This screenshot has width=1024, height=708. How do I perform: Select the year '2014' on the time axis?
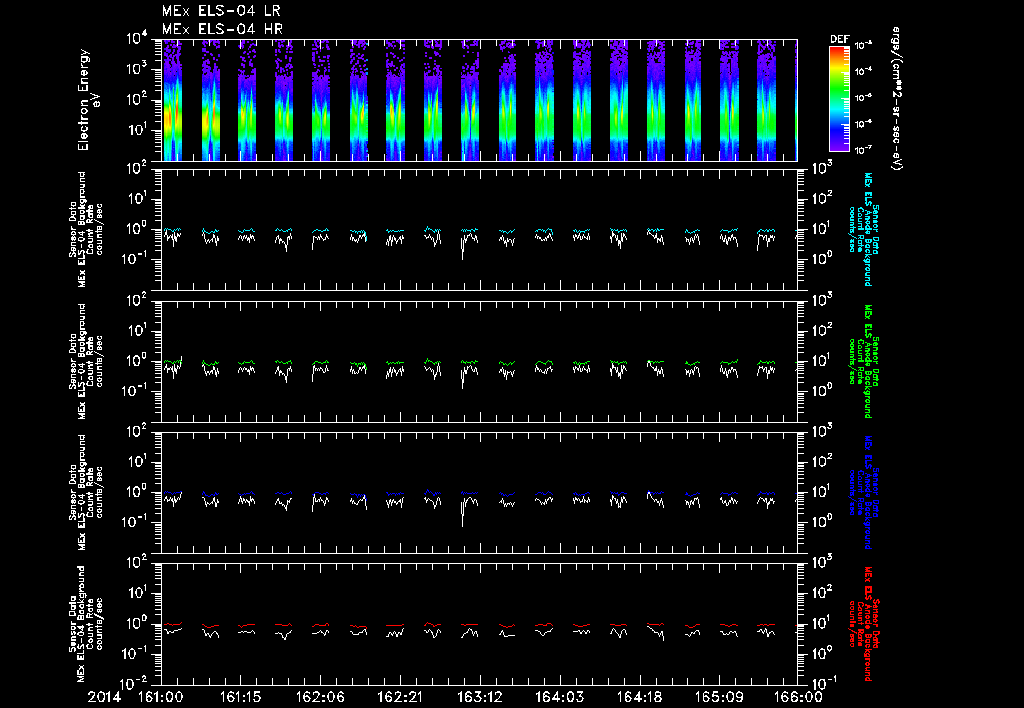104,697
